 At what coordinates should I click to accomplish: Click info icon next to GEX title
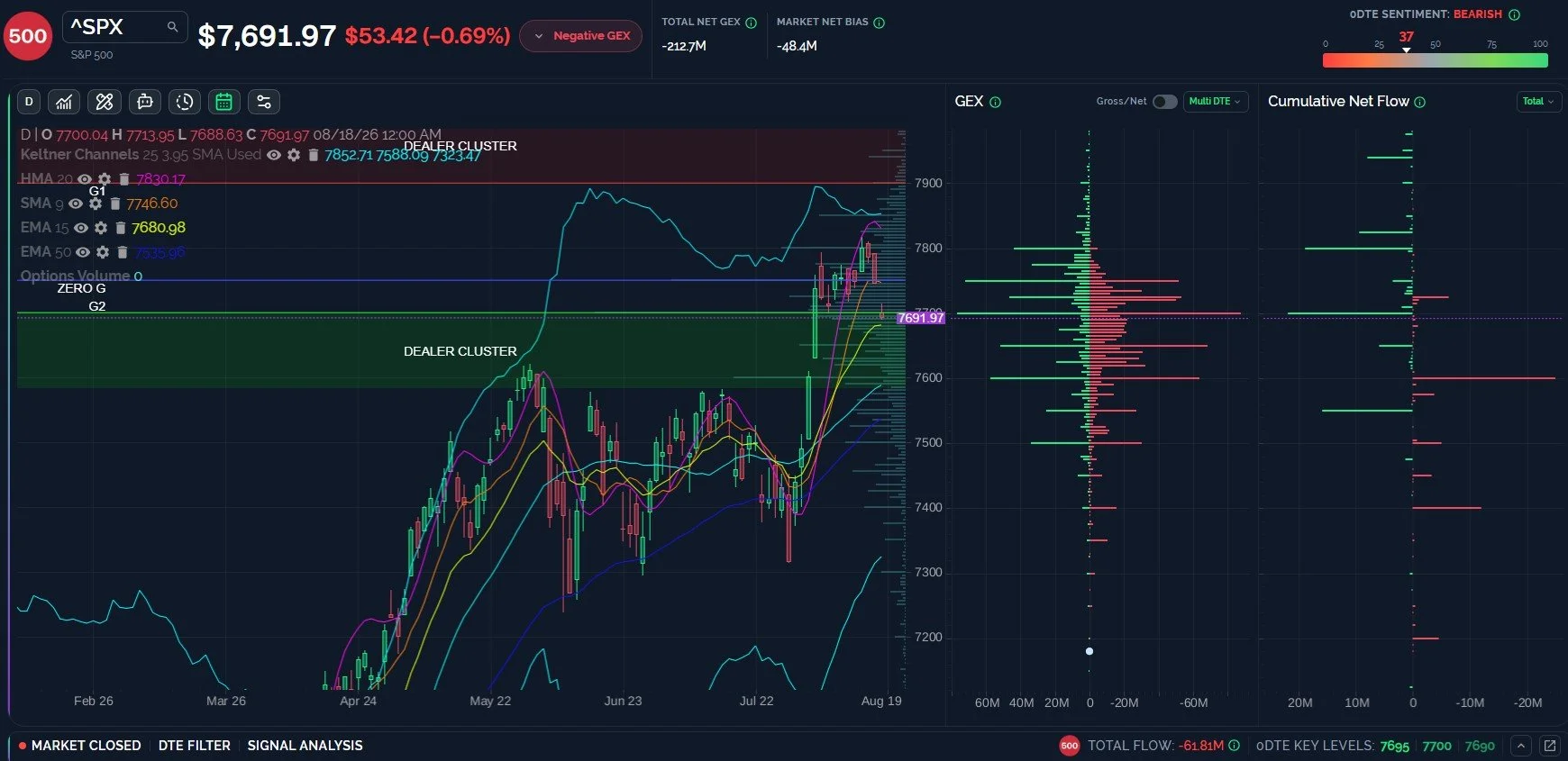coord(995,102)
